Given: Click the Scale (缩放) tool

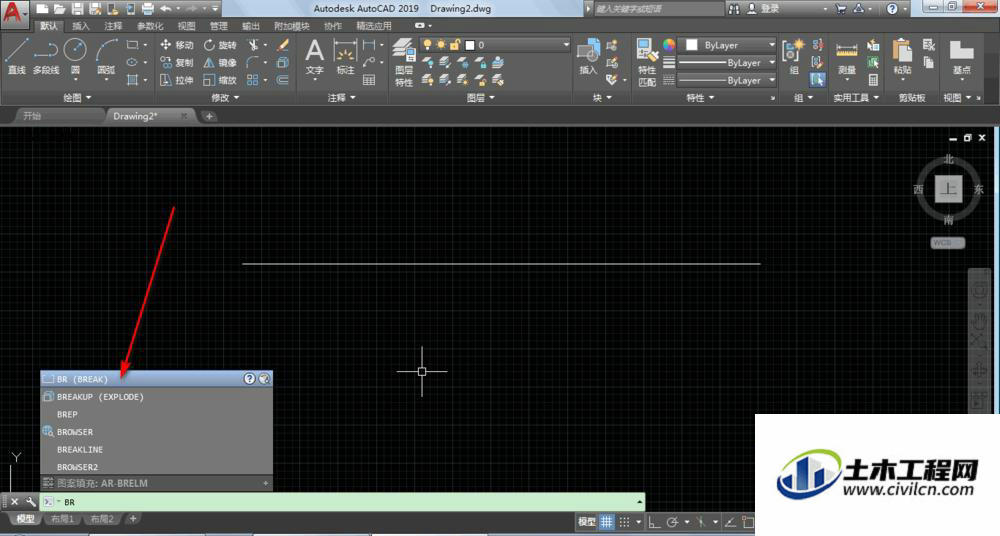Looking at the screenshot, I should (220, 80).
